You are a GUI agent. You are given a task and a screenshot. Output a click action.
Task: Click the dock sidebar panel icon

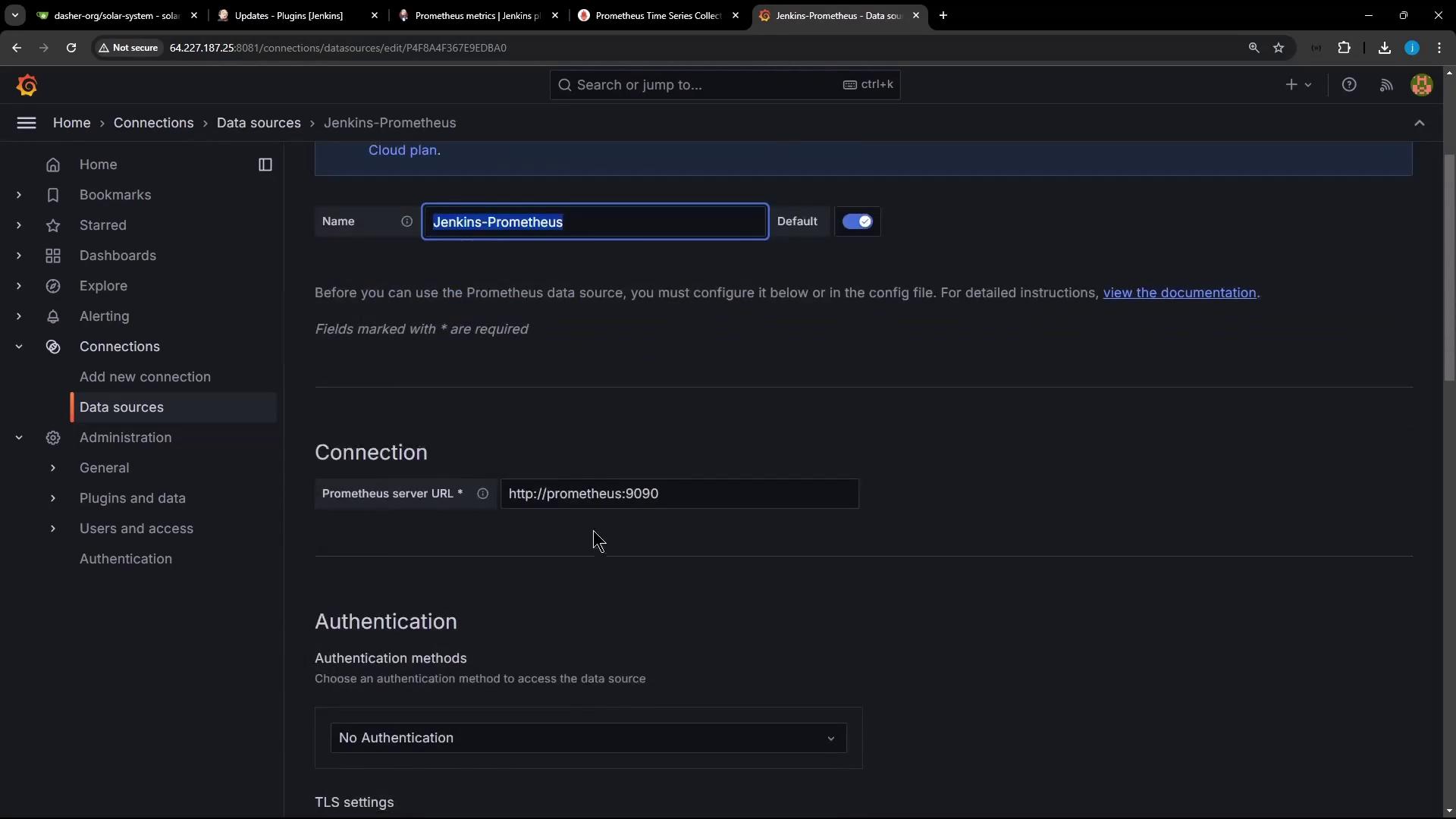coord(265,165)
